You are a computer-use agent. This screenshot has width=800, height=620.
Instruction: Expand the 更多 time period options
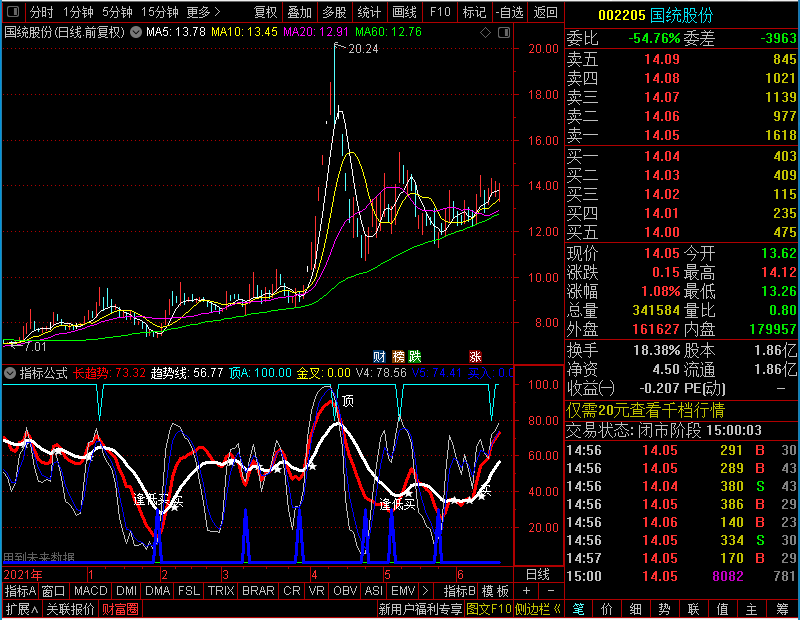203,11
